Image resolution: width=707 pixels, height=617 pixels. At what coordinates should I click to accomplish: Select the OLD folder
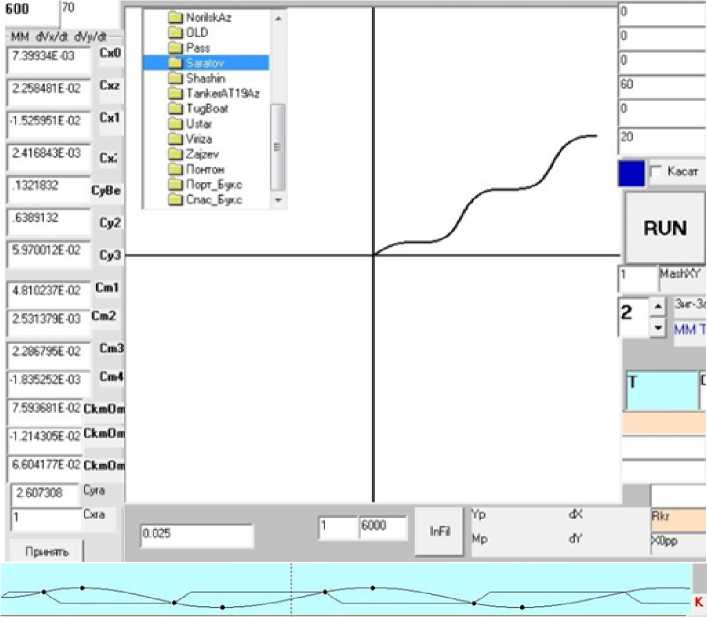(188, 32)
